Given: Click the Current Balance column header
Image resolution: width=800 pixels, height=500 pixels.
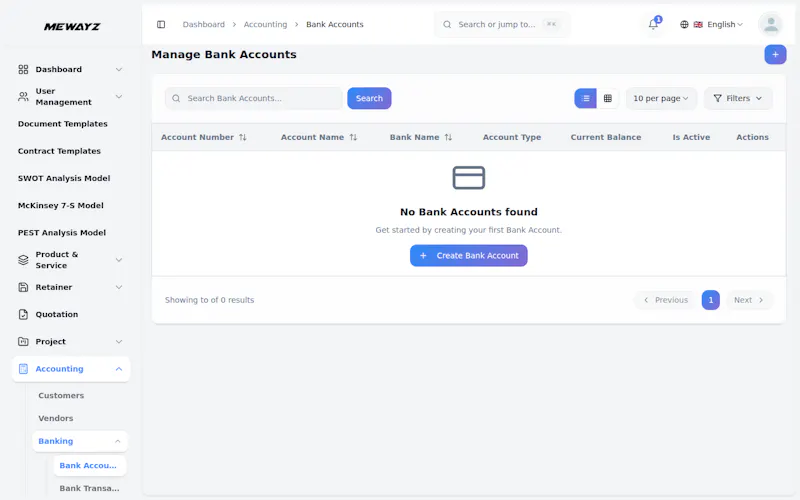Looking at the screenshot, I should pyautogui.click(x=606, y=137).
